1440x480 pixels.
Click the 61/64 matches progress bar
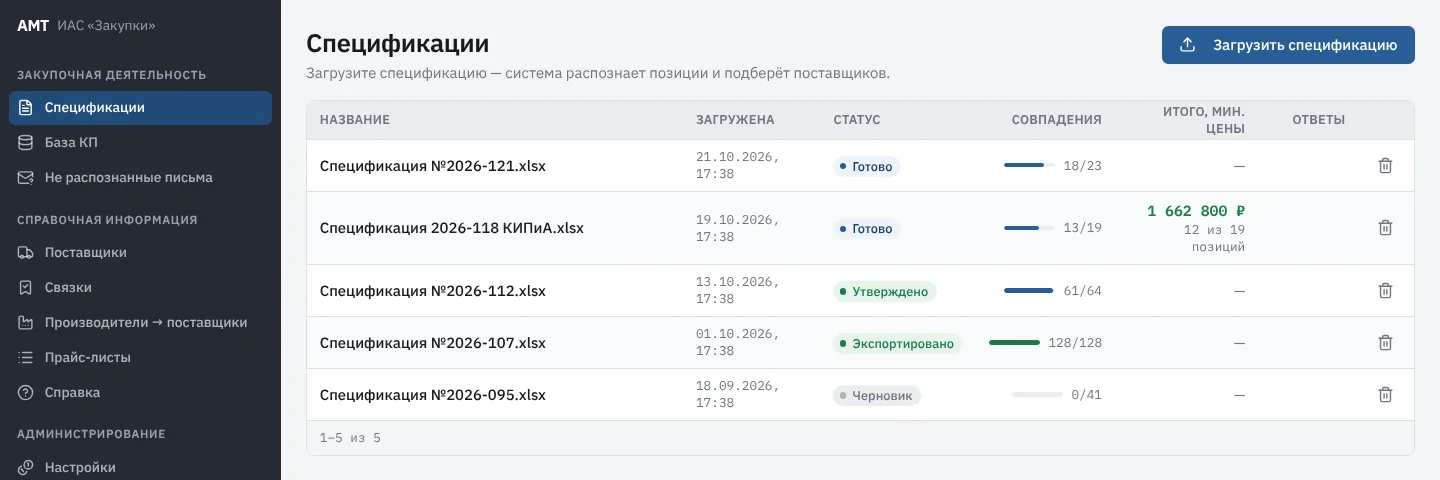point(1029,291)
